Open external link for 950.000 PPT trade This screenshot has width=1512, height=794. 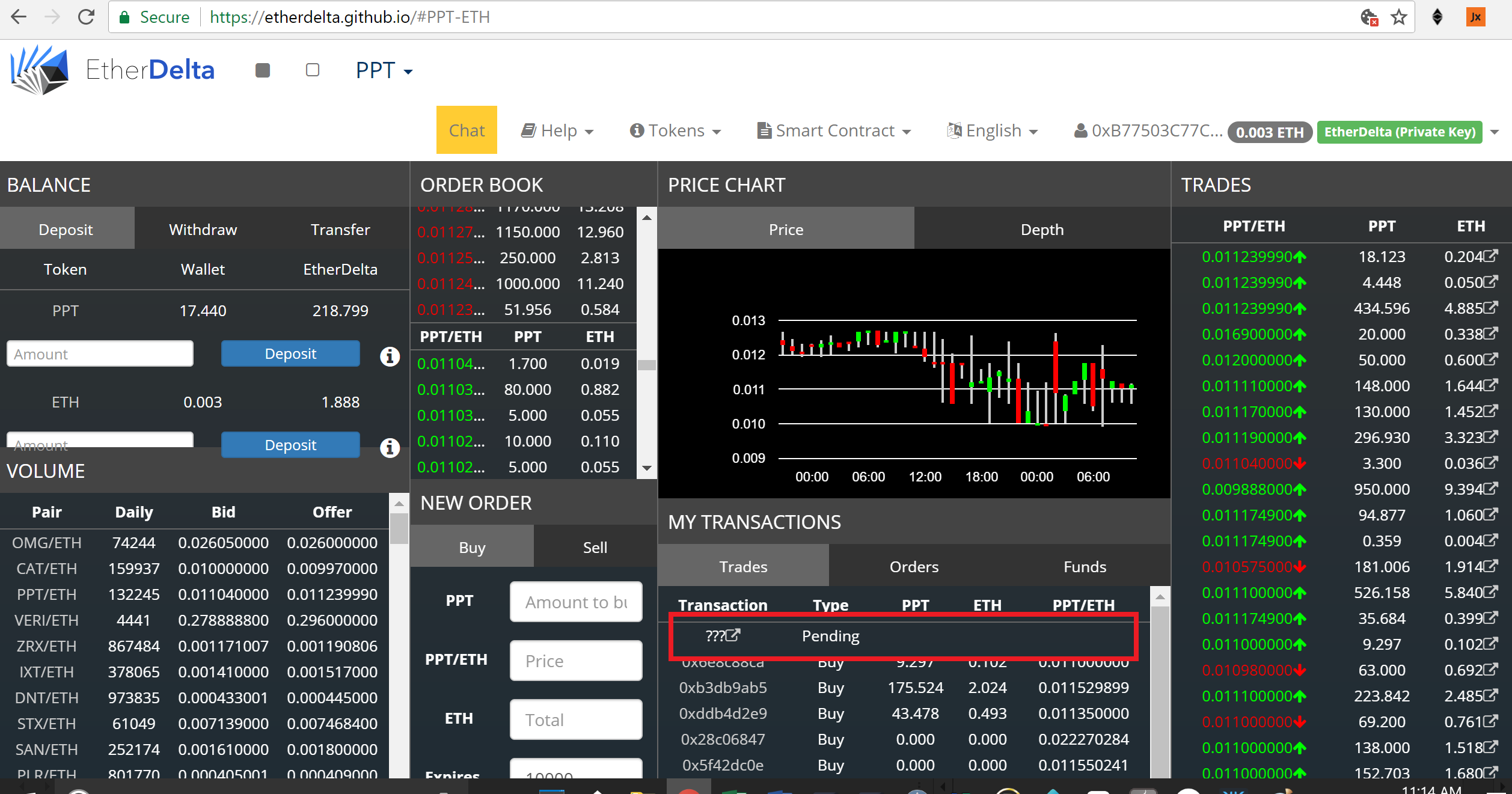[1490, 488]
